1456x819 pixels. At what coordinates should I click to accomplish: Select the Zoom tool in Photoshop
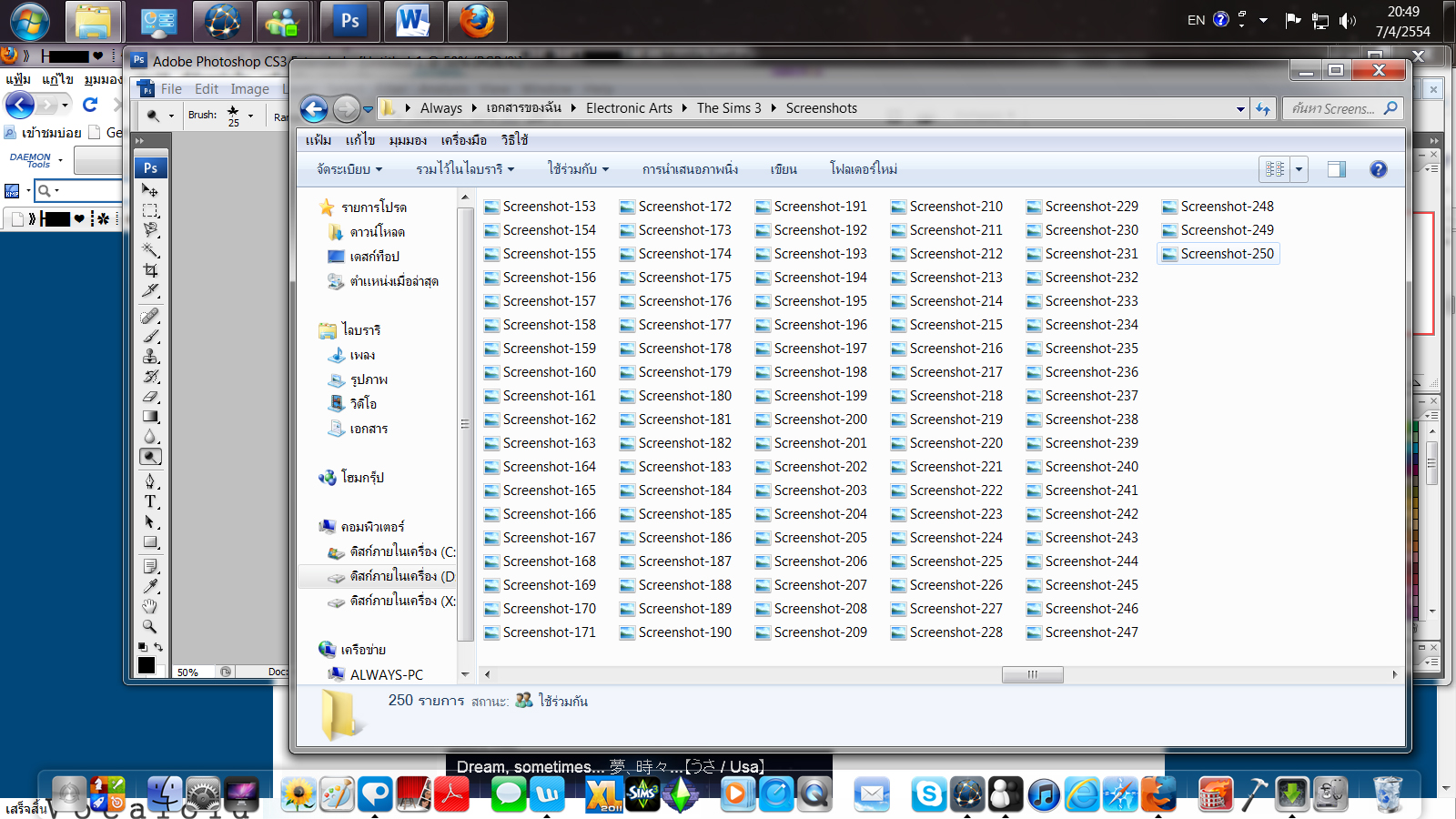[x=150, y=626]
